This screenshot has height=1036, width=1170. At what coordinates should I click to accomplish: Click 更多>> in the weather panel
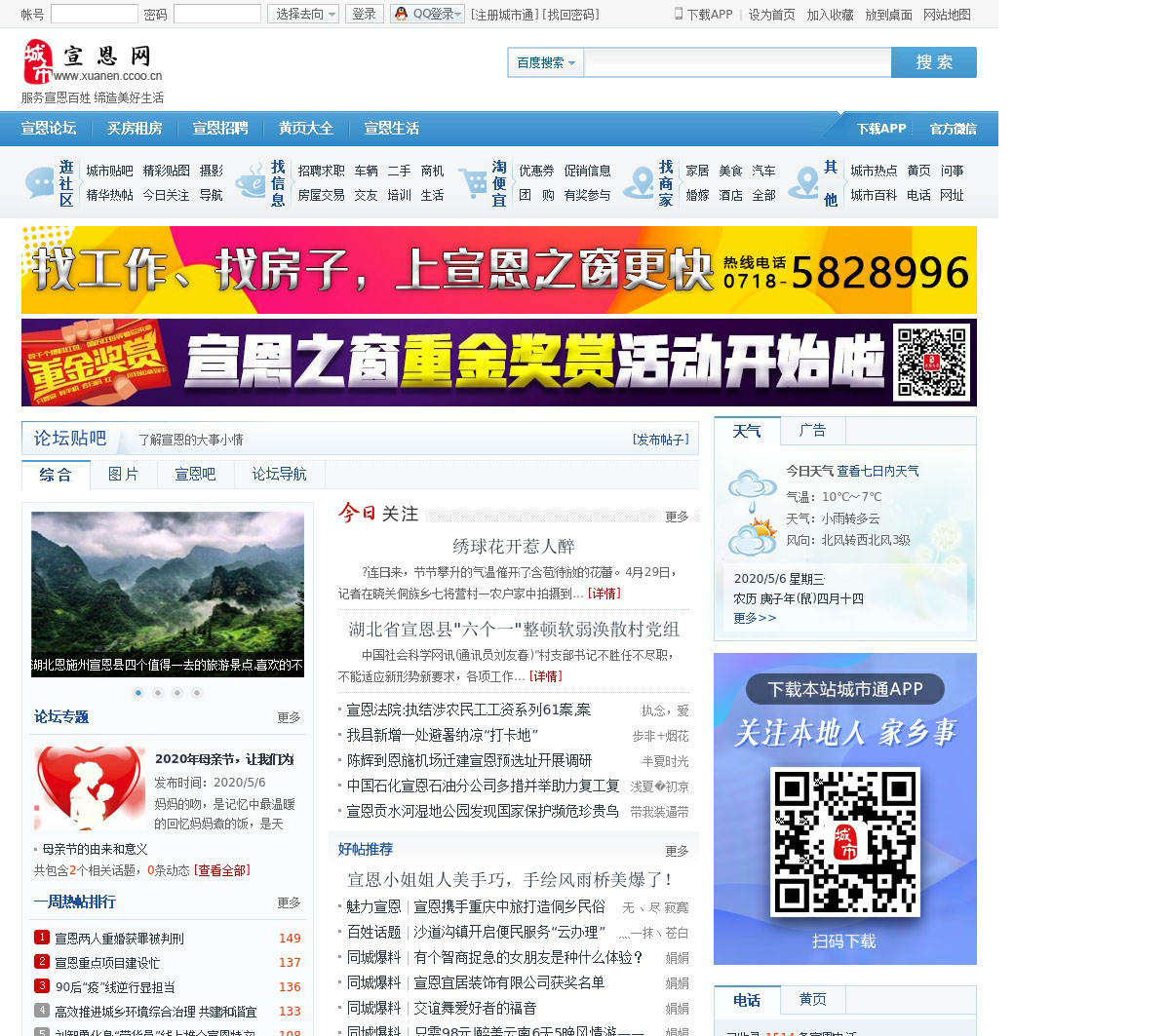(755, 618)
